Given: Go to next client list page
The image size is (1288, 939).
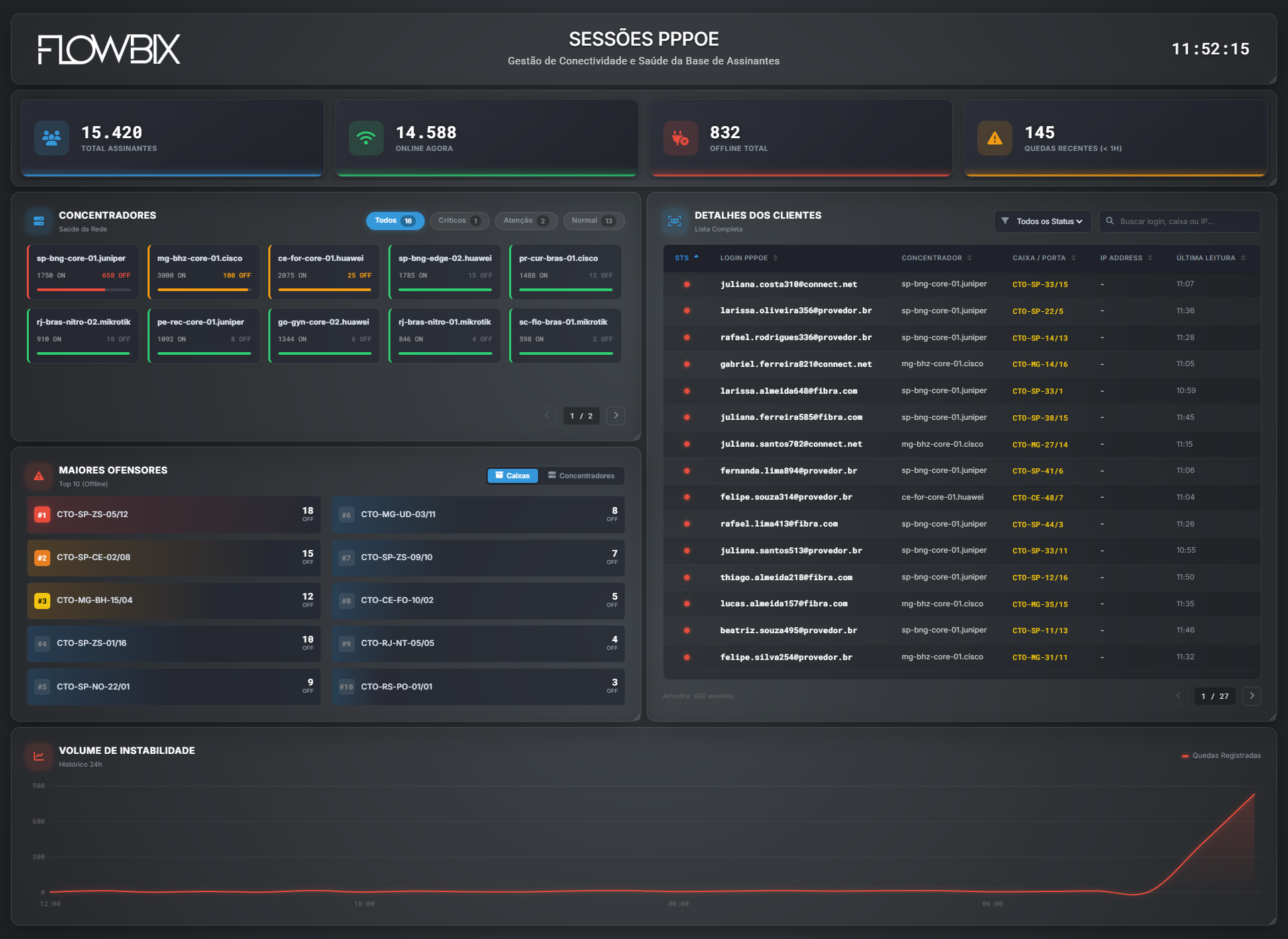Looking at the screenshot, I should point(1251,696).
